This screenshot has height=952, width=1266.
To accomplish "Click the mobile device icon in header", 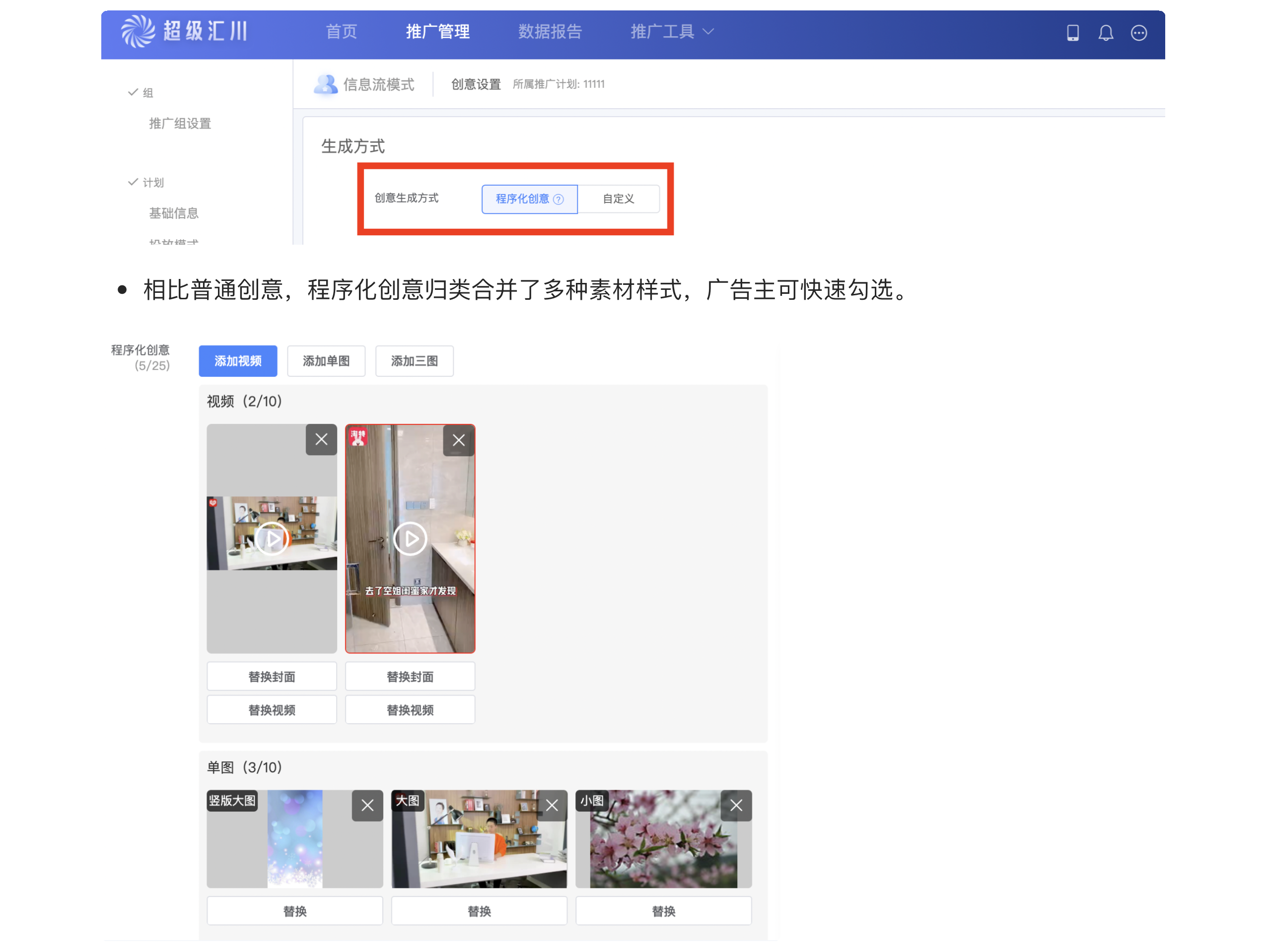I will pyautogui.click(x=1072, y=33).
